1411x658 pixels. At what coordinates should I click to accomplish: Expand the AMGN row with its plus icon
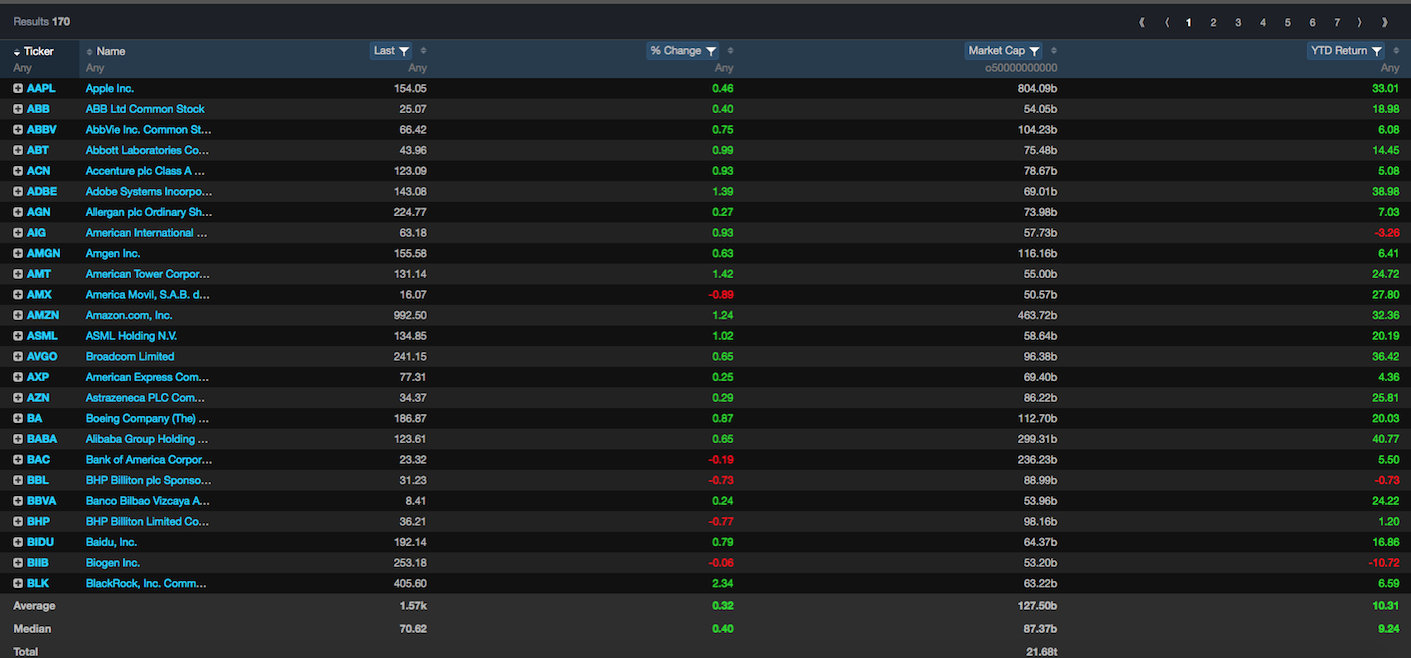(x=18, y=253)
